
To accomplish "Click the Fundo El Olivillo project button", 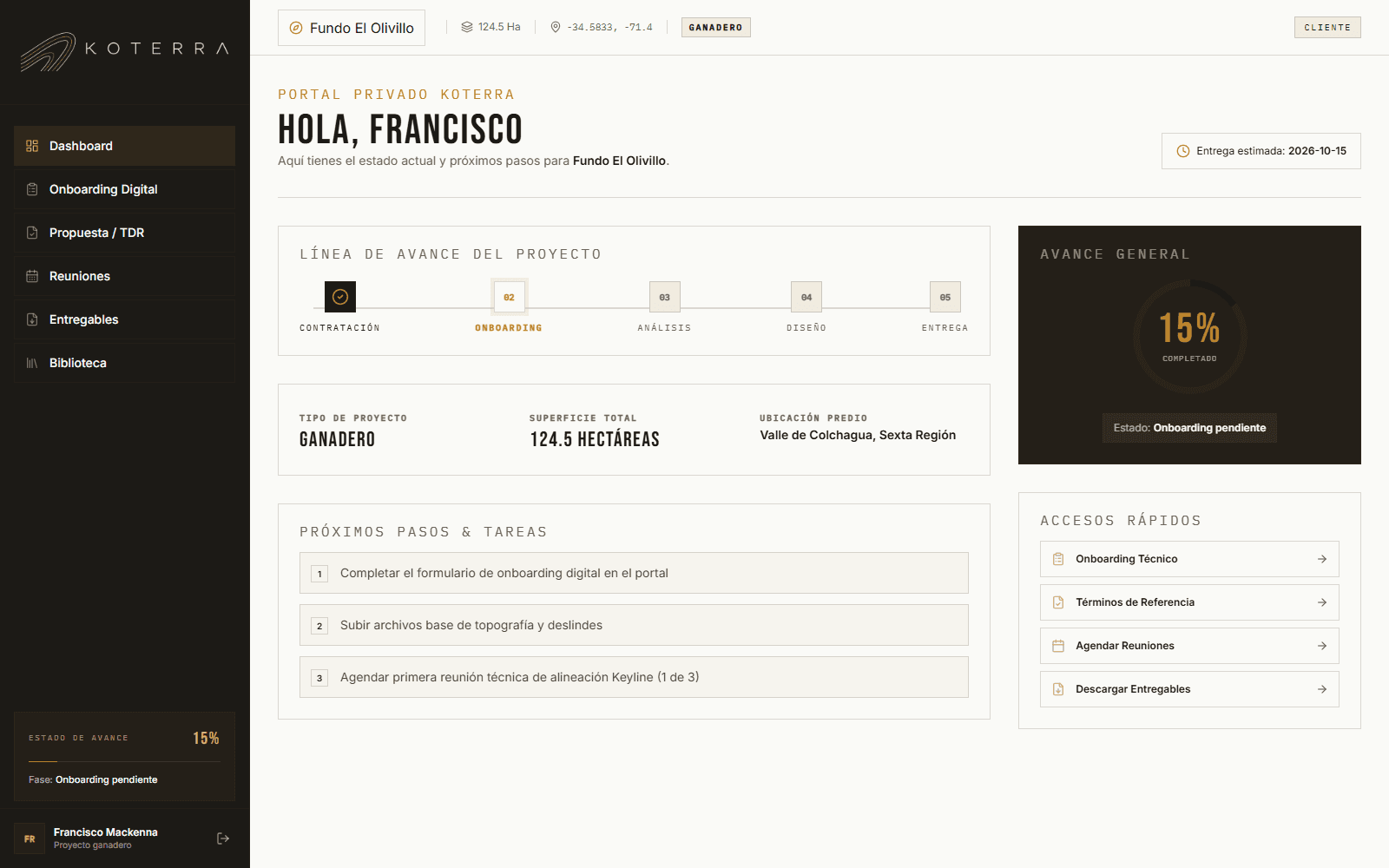I will 352,28.
